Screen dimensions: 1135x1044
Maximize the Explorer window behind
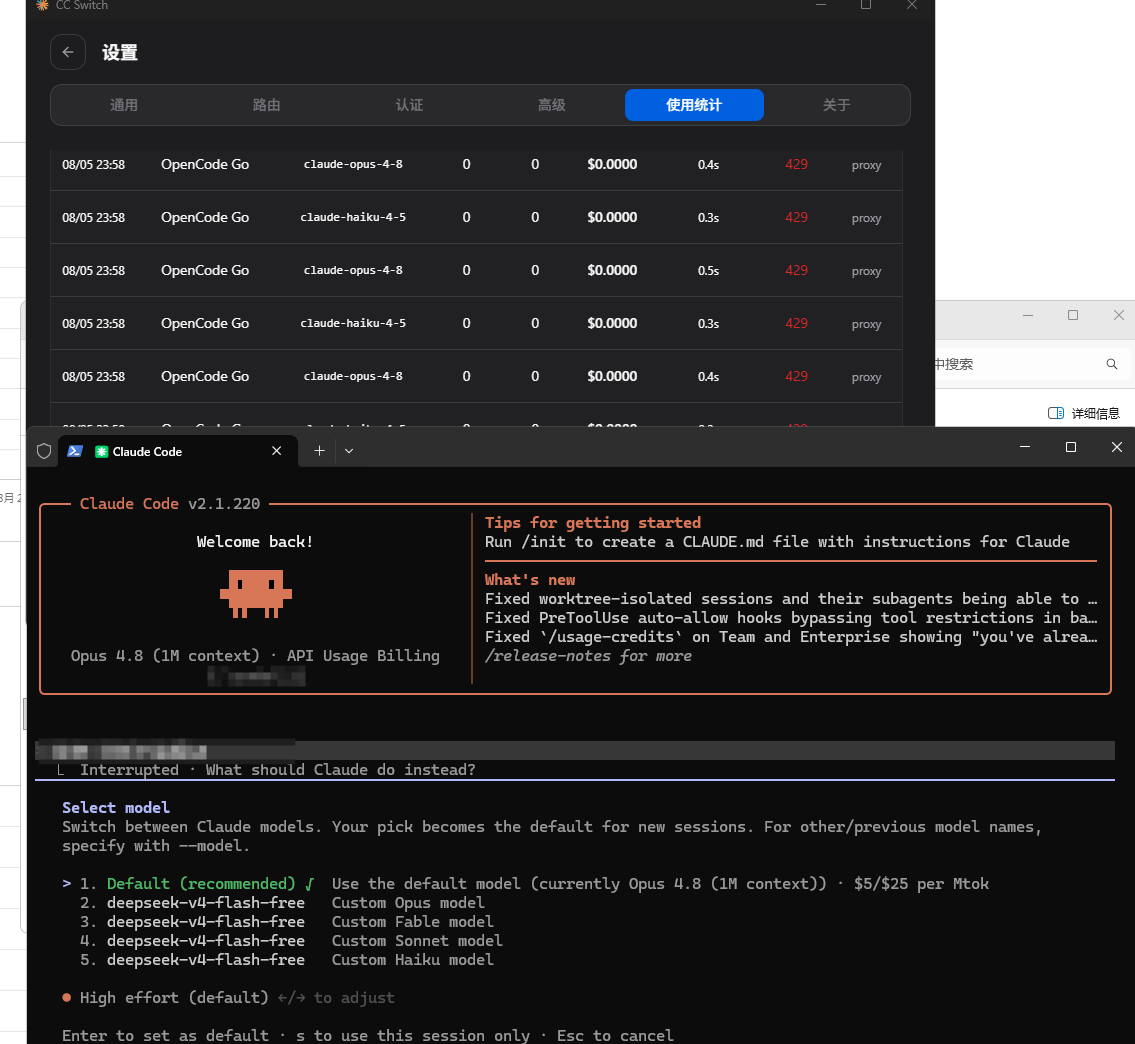click(1073, 315)
